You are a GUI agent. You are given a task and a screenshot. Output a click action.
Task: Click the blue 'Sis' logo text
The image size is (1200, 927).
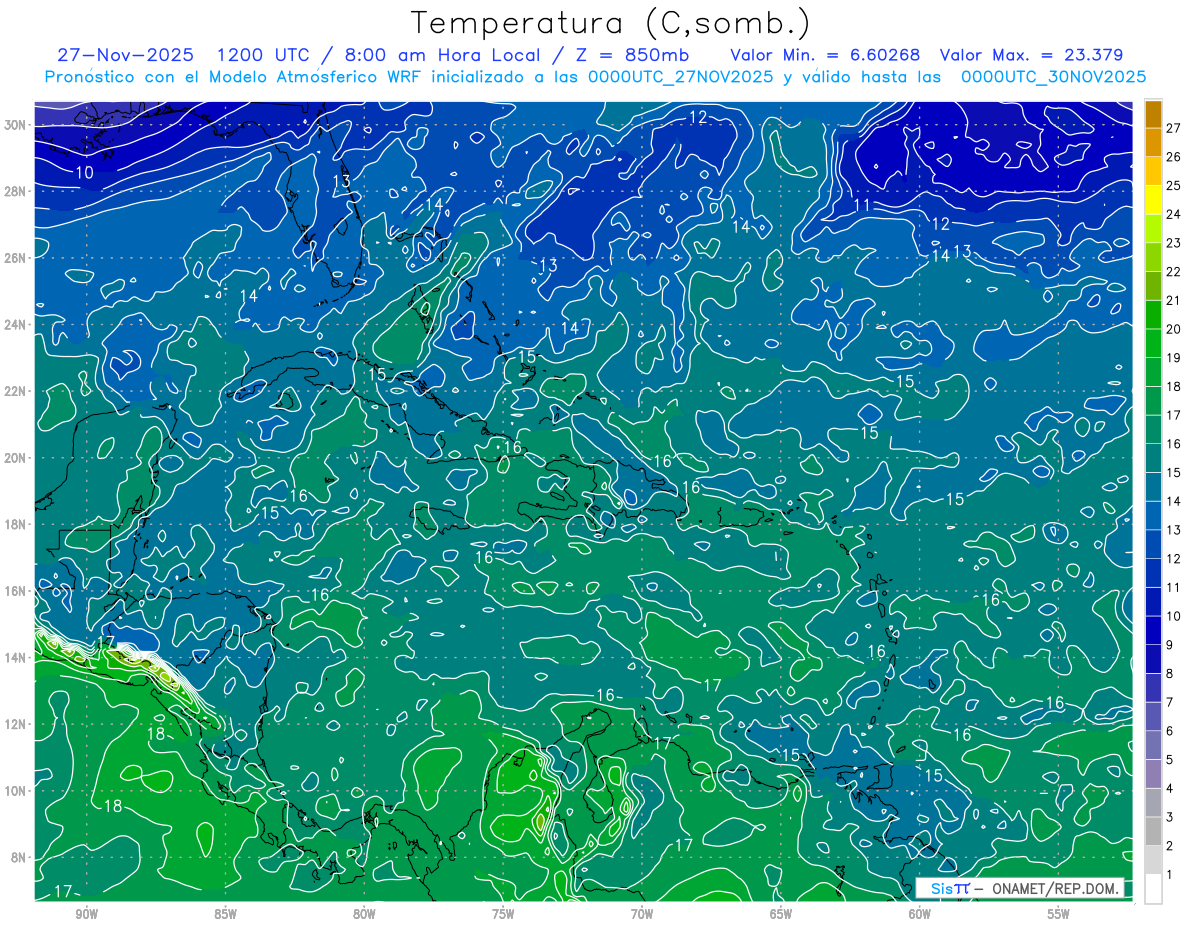pyautogui.click(x=942, y=888)
